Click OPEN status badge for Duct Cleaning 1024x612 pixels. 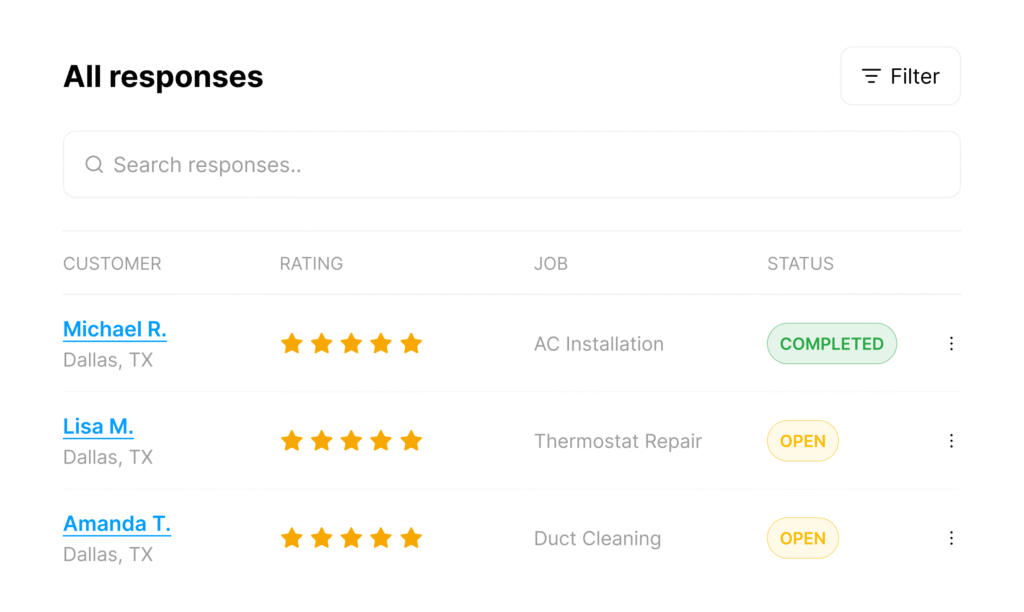[x=803, y=538]
